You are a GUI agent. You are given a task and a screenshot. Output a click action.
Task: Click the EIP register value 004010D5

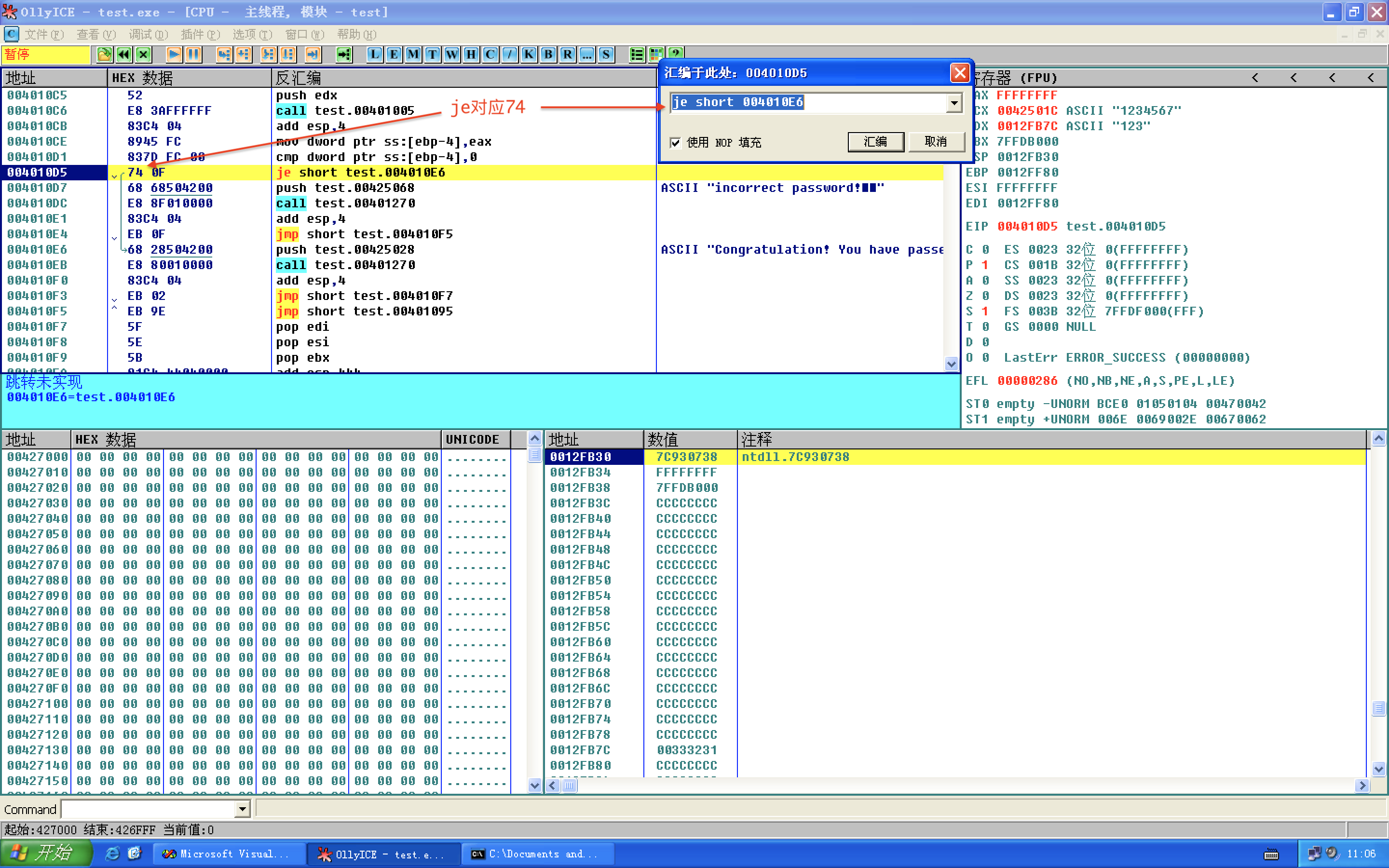point(1027,226)
